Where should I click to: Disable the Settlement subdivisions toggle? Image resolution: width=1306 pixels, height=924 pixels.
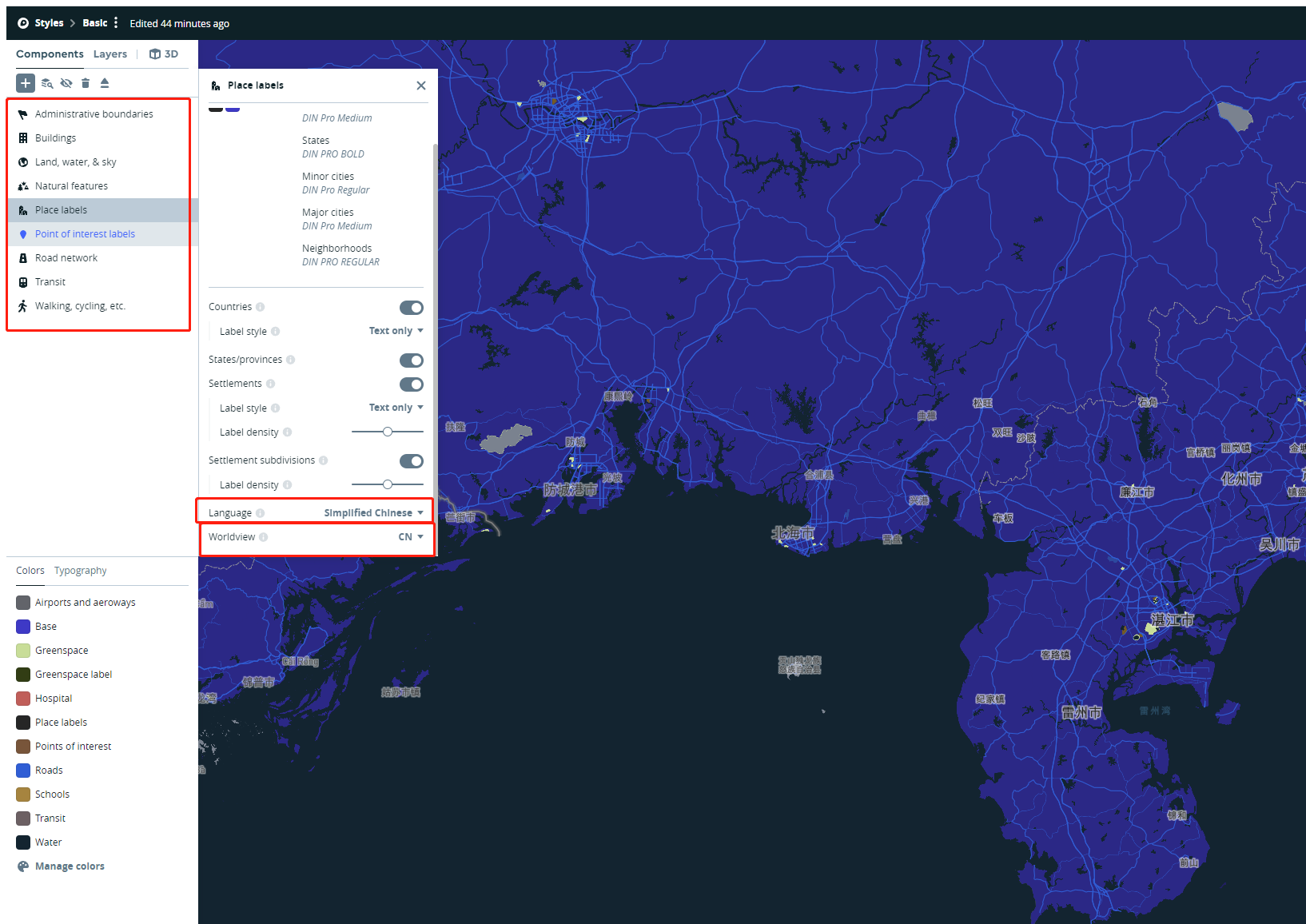(411, 460)
